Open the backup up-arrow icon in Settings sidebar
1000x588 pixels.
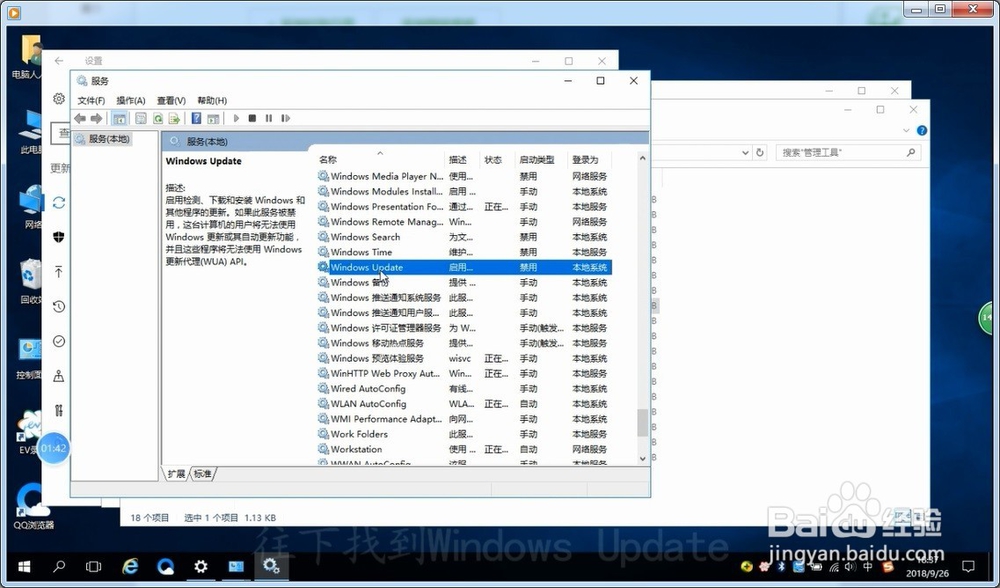tap(59, 272)
